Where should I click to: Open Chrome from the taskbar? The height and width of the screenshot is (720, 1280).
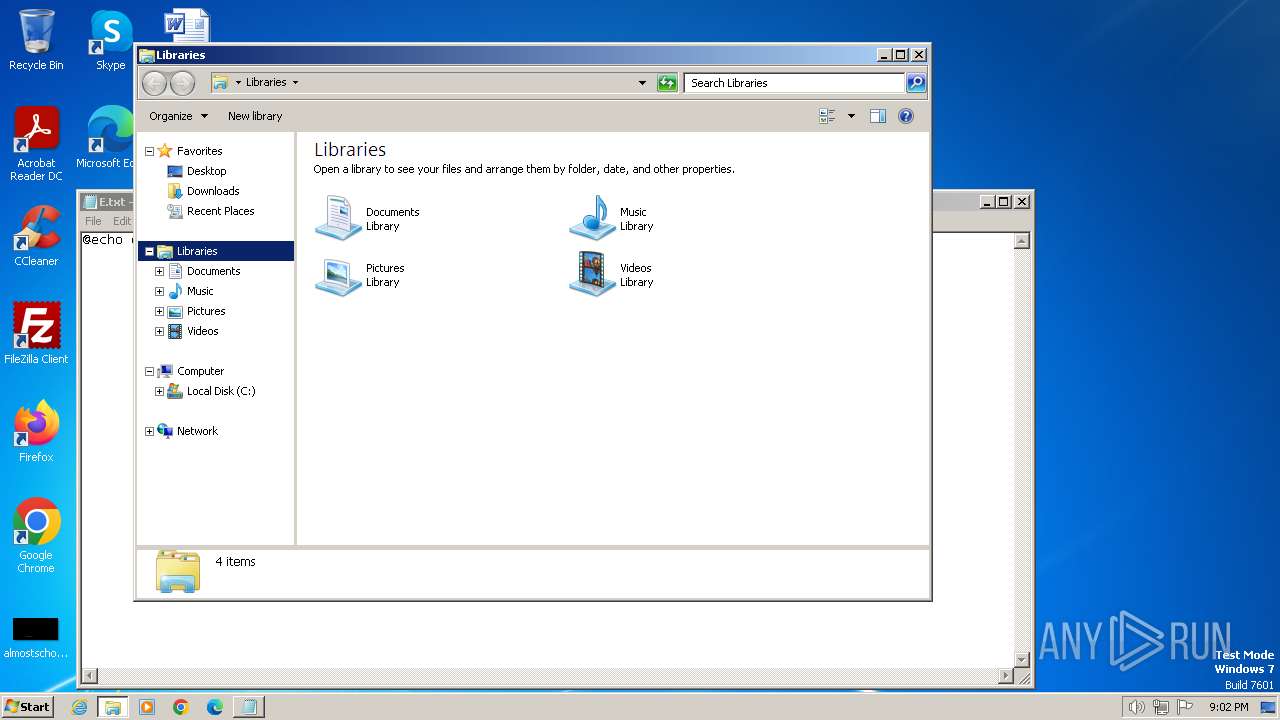181,707
